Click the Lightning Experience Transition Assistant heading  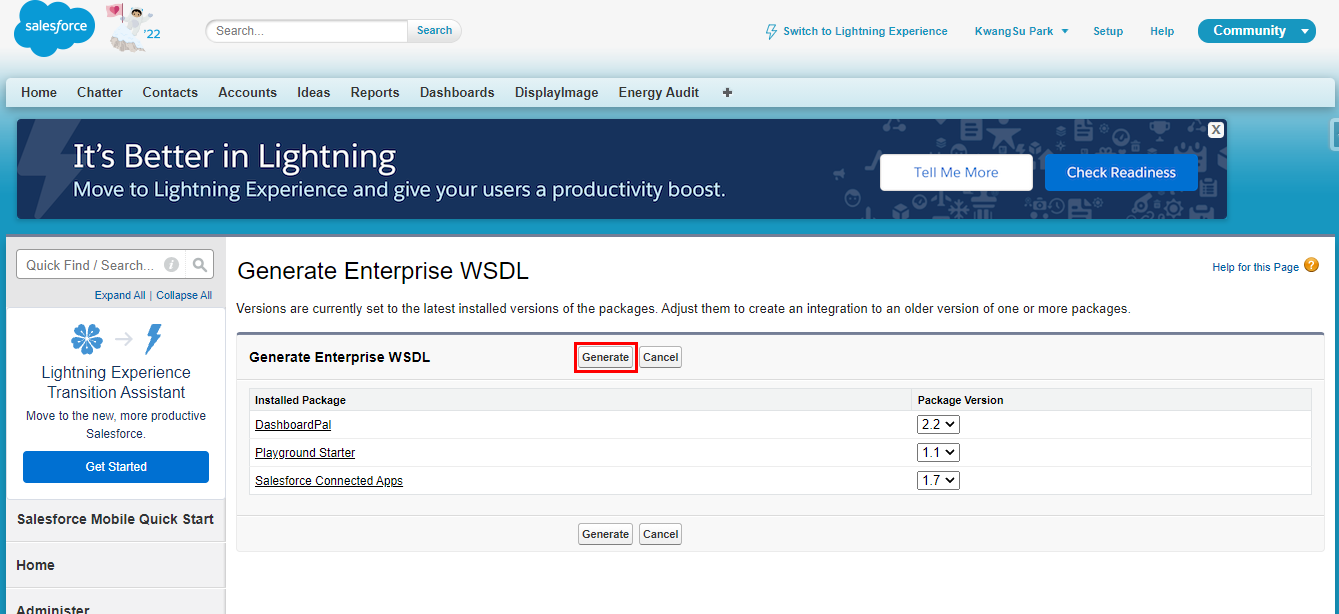[x=116, y=382]
